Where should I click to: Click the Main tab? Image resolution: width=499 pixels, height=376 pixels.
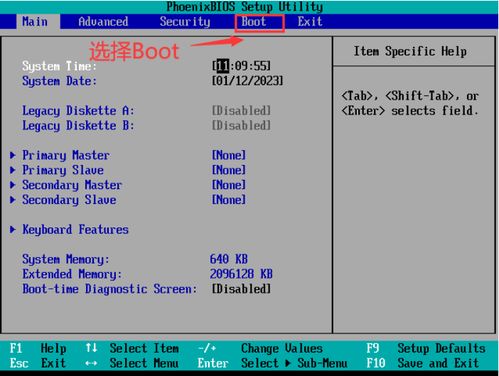(35, 22)
